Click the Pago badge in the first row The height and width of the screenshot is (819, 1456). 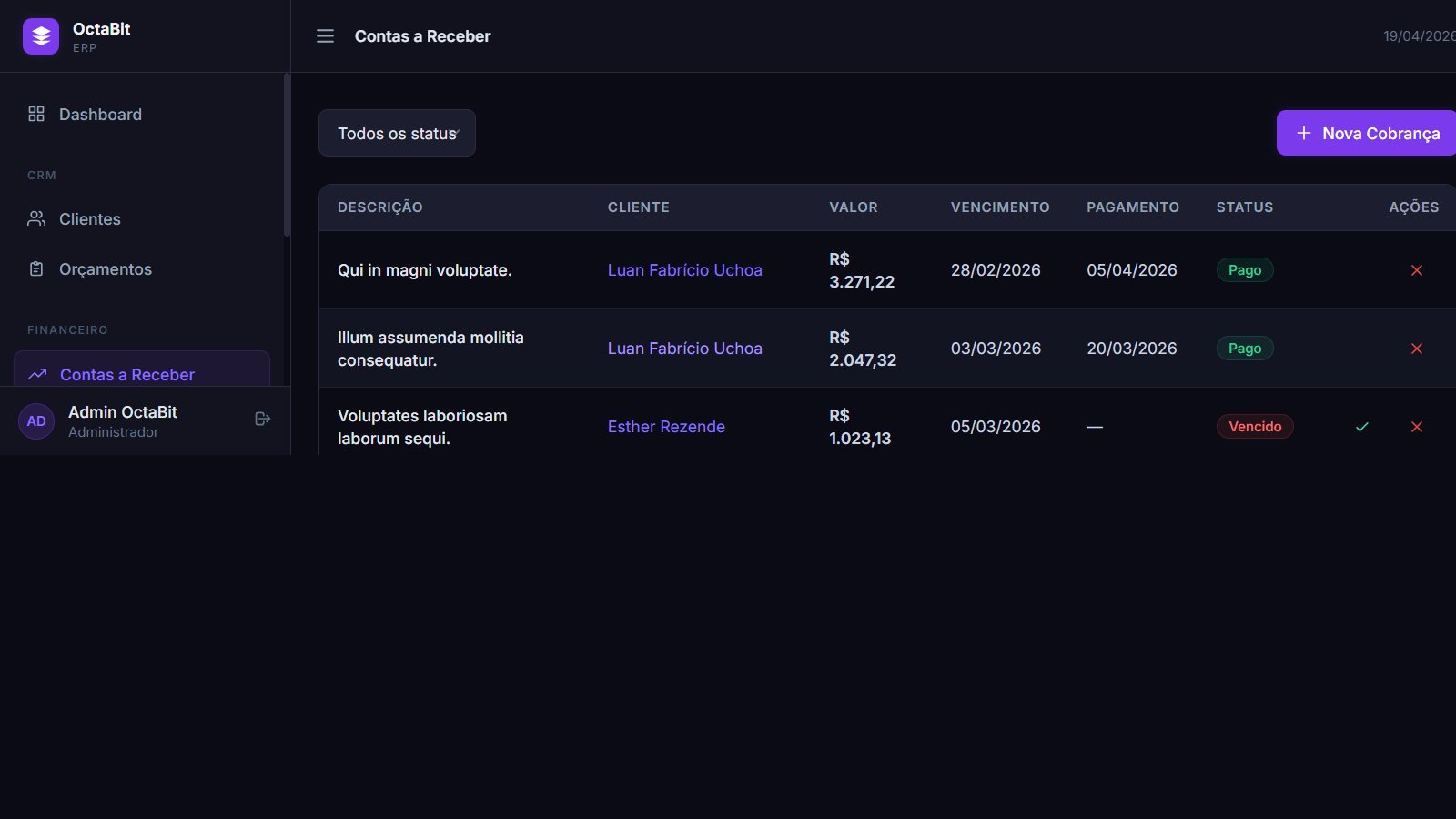1244,270
